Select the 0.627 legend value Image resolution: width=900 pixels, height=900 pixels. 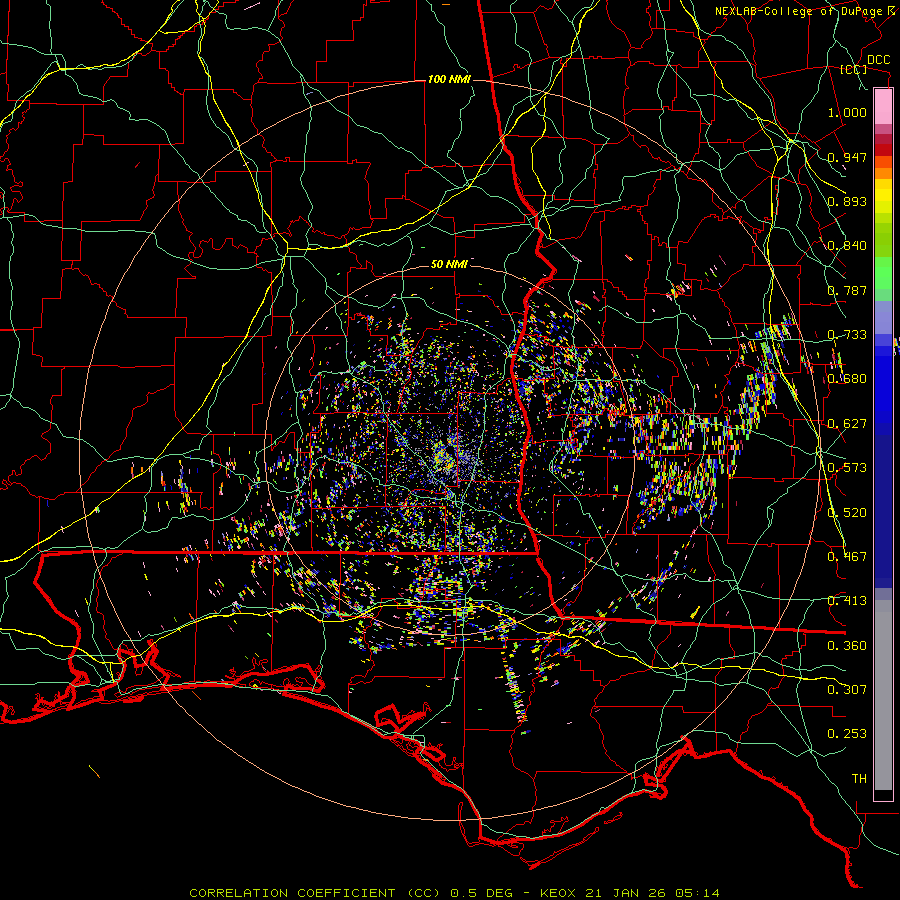point(847,424)
